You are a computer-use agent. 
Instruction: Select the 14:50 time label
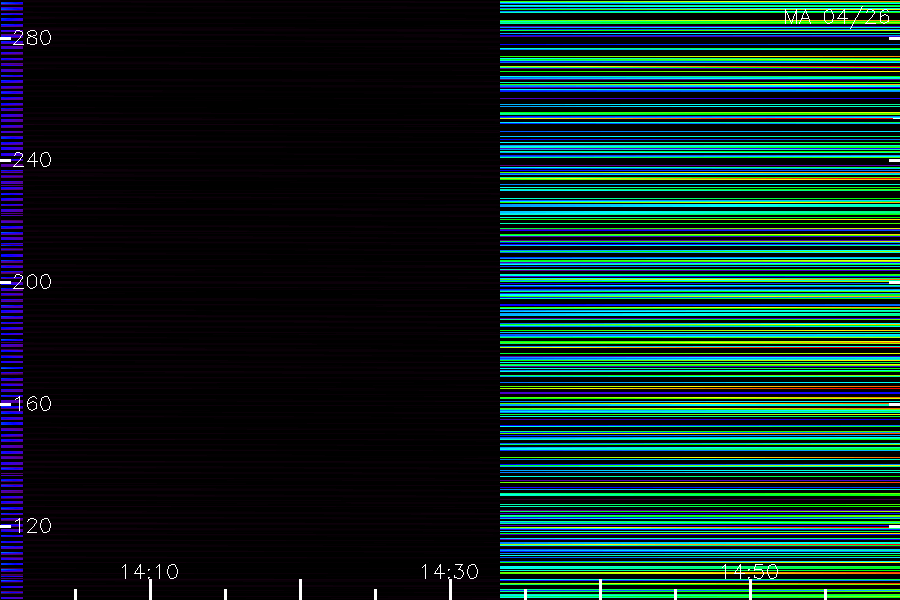(750, 571)
